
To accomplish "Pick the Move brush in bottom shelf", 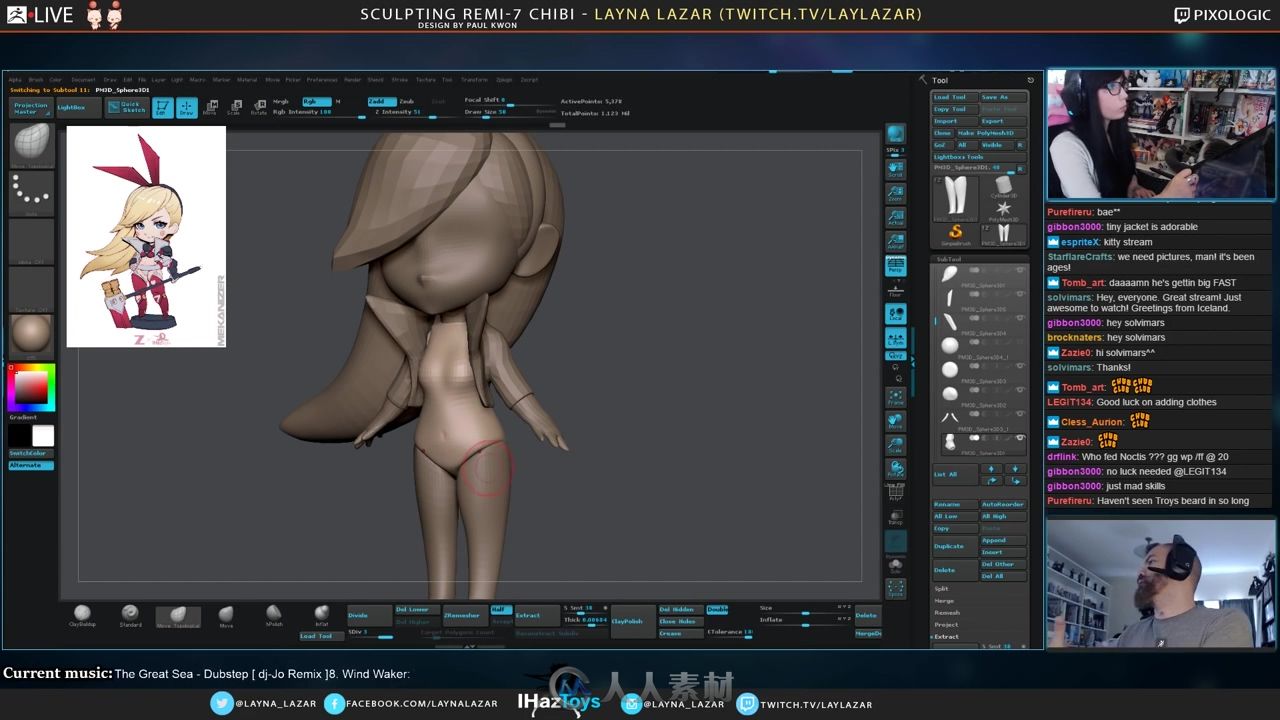I will pyautogui.click(x=226, y=615).
